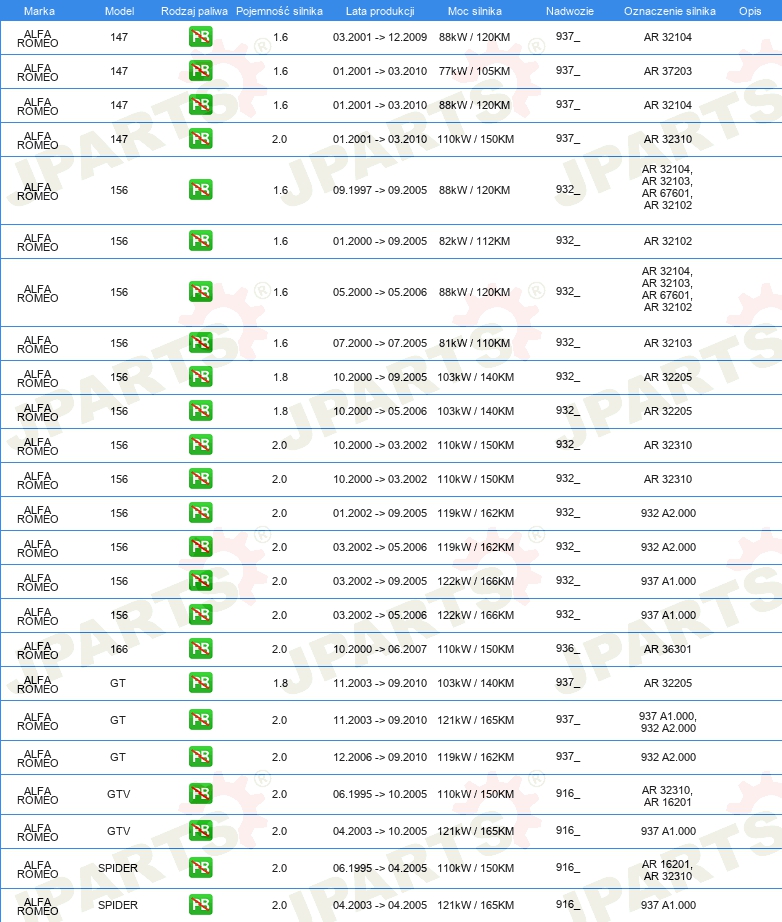
Task: Select the 77kW / 105KM power cell
Action: (474, 71)
